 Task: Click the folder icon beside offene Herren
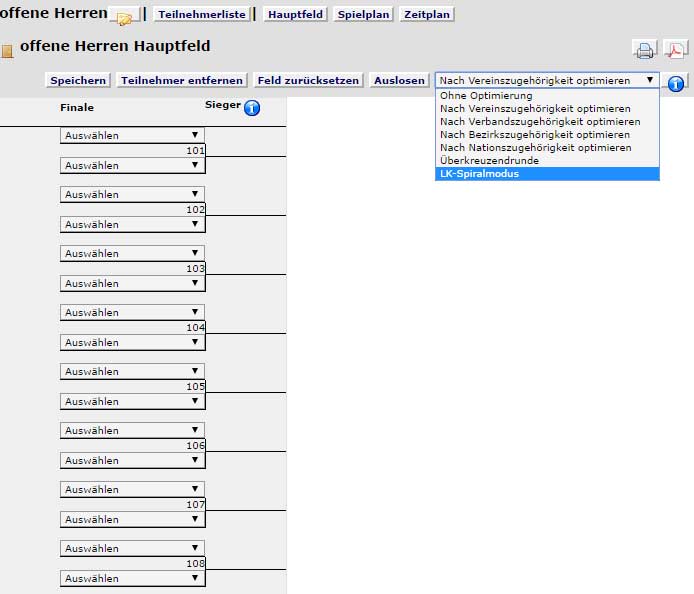coord(125,17)
